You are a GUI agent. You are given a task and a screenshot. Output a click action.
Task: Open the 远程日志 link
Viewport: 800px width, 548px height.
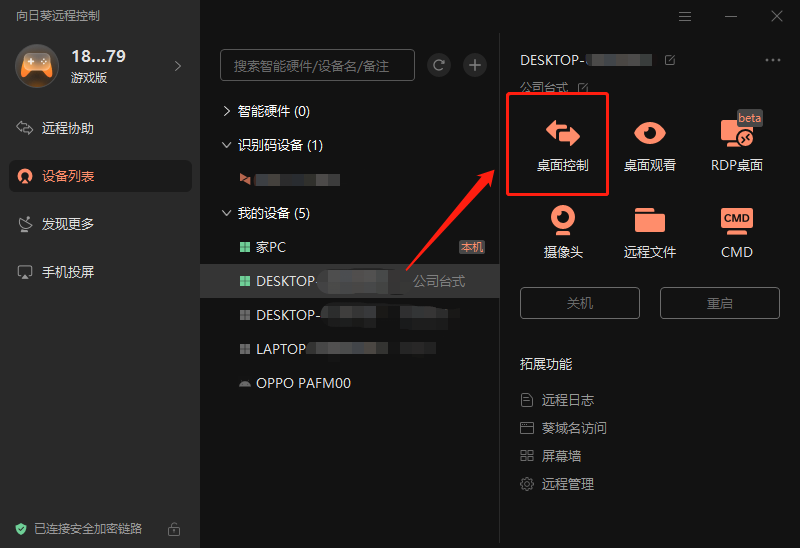click(567, 400)
